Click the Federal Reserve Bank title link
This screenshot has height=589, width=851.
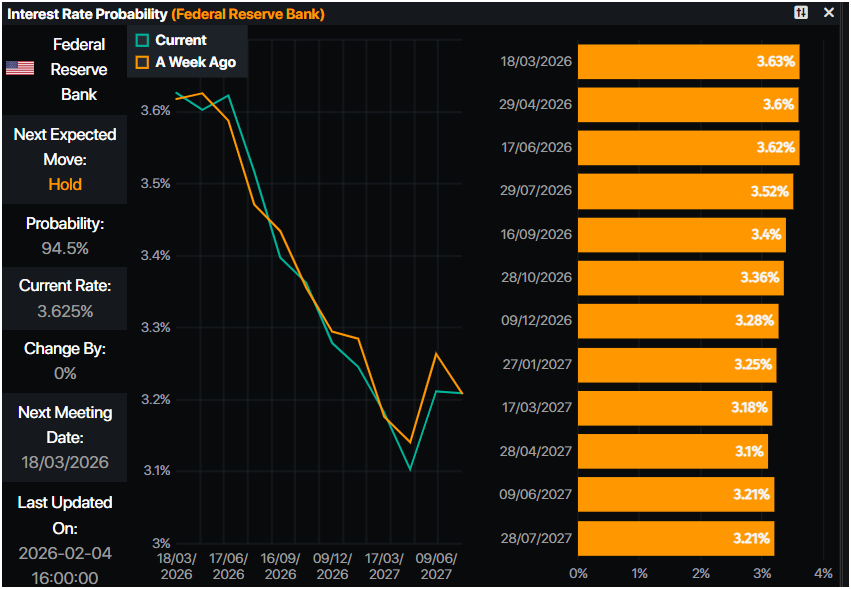pyautogui.click(x=248, y=14)
